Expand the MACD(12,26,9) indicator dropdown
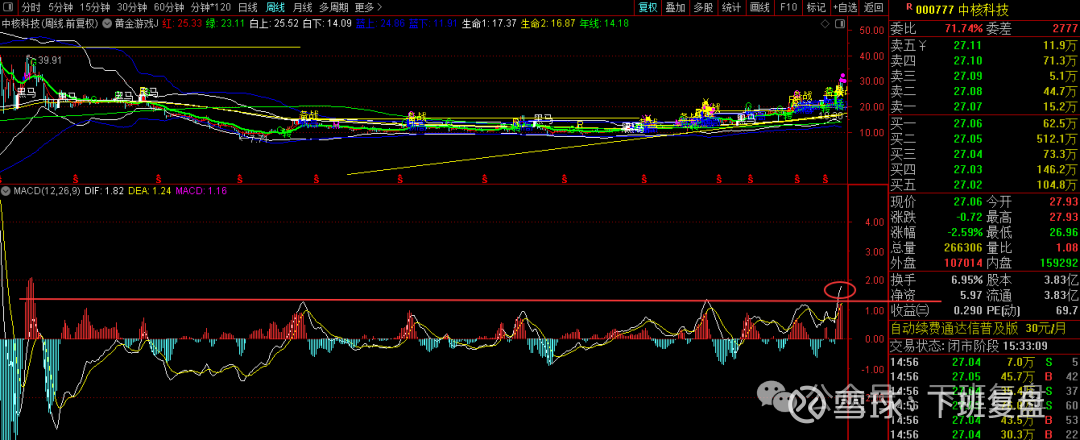Viewport: 1080px width, 440px height. click(5, 190)
